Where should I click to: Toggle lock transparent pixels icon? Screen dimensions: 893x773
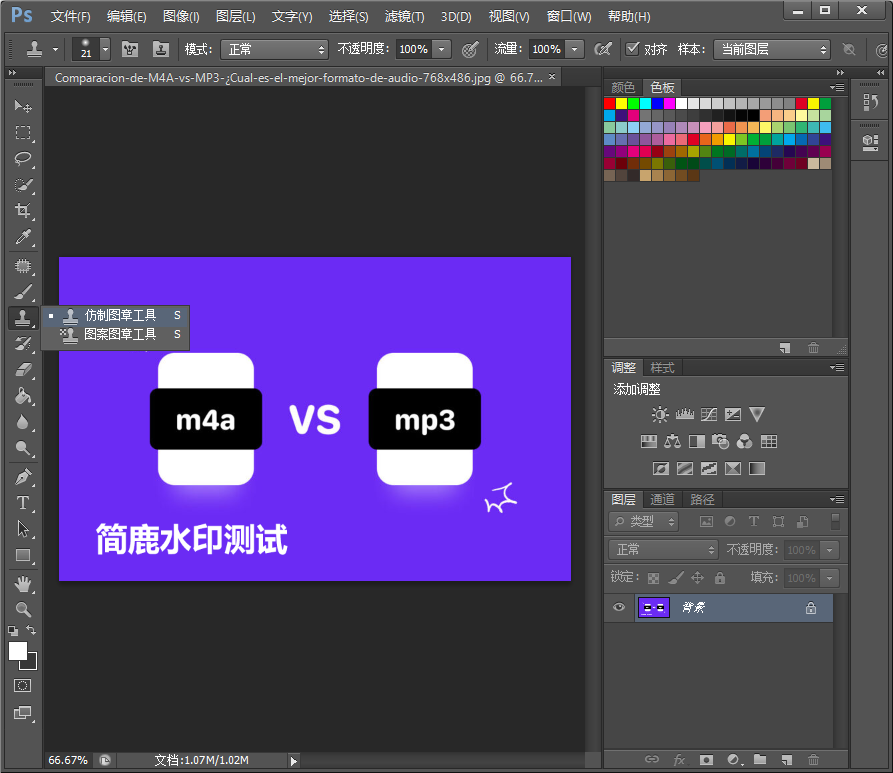[x=653, y=578]
